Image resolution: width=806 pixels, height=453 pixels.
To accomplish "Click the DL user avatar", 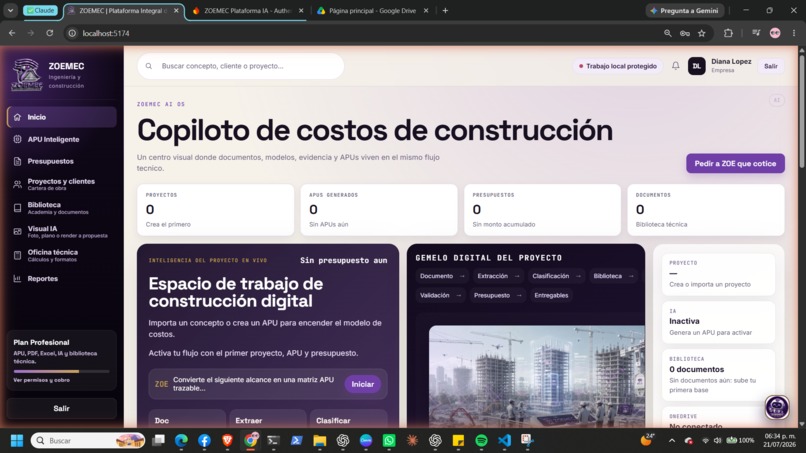I will [697, 66].
